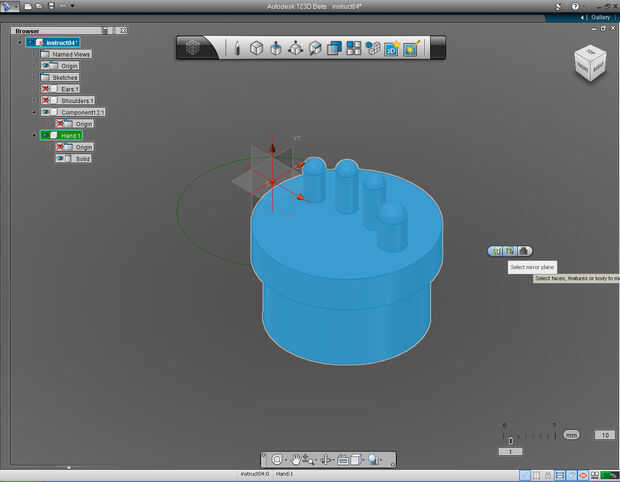This screenshot has width=620, height=482.
Task: Close the Browser panel
Action: (123, 30)
